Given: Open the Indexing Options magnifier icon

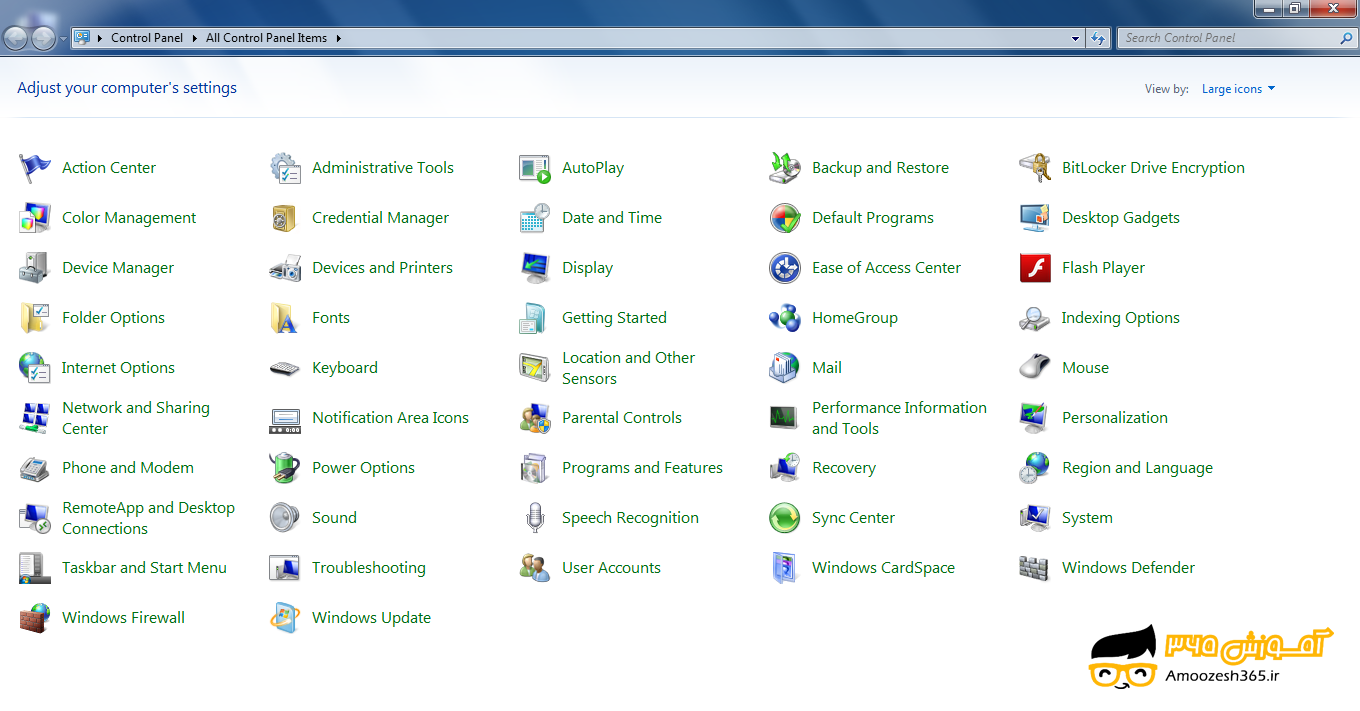Looking at the screenshot, I should pyautogui.click(x=1035, y=318).
